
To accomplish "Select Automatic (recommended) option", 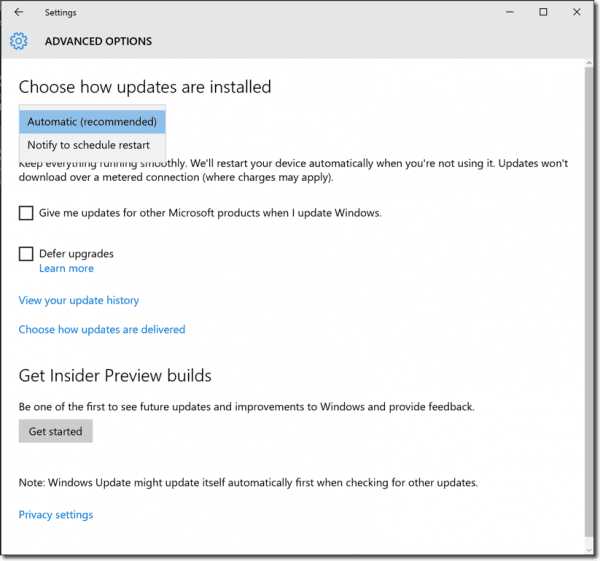I will tap(92, 122).
